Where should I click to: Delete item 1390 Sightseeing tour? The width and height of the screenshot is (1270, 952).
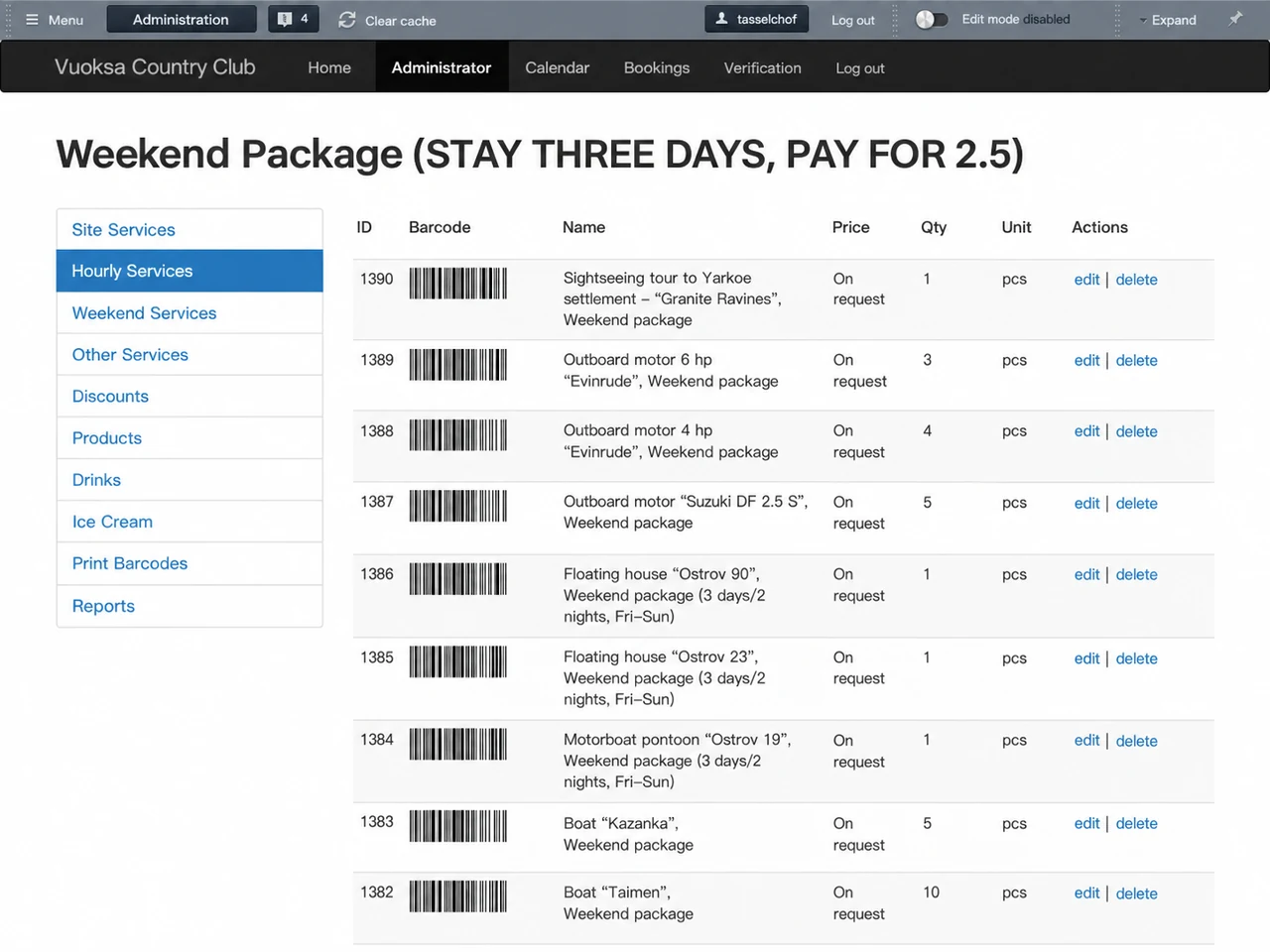coord(1136,280)
